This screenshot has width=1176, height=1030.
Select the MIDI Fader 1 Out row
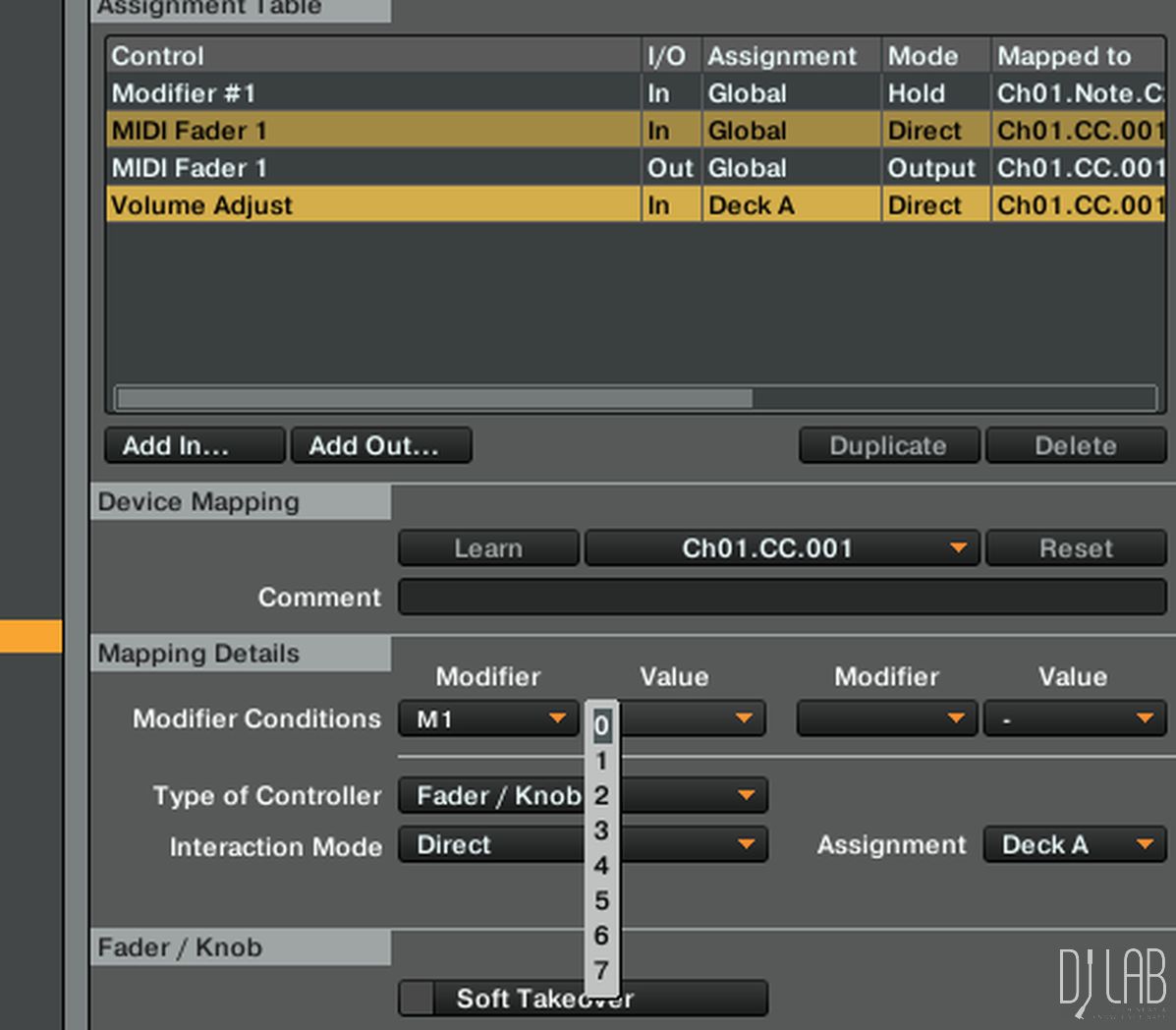pos(373,168)
